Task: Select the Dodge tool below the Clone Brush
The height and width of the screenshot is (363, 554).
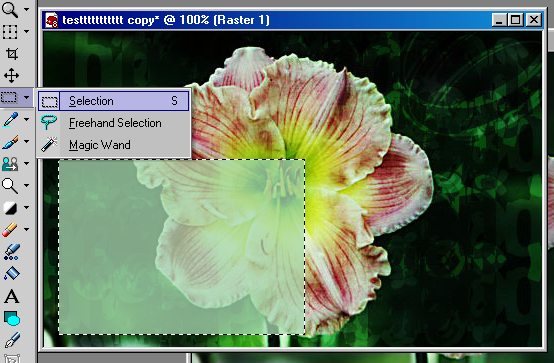Action: pos(10,186)
